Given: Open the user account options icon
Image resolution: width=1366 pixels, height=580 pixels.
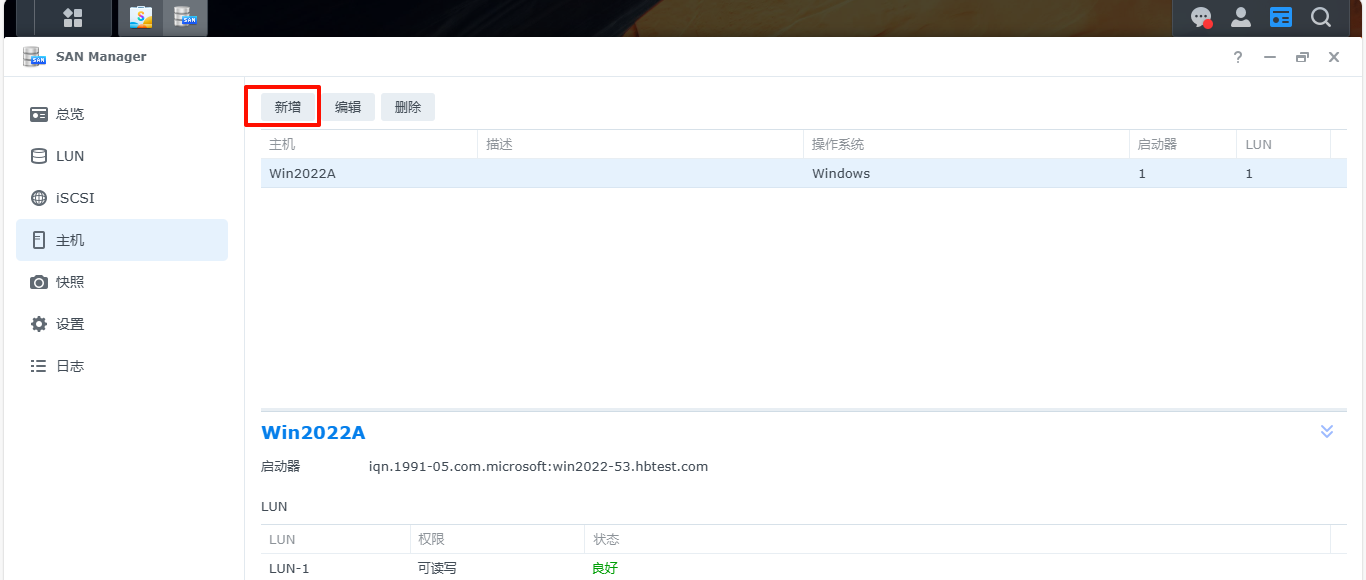Looking at the screenshot, I should [1241, 18].
